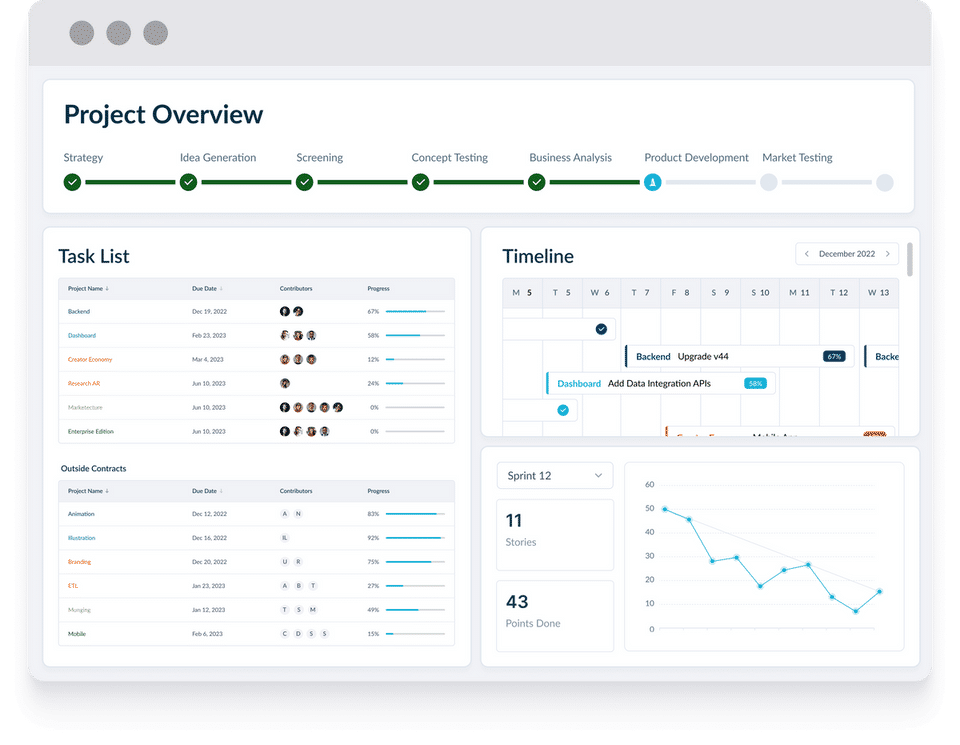Click the U contributor badge for Branding
This screenshot has width=960, height=745.
[x=285, y=562]
